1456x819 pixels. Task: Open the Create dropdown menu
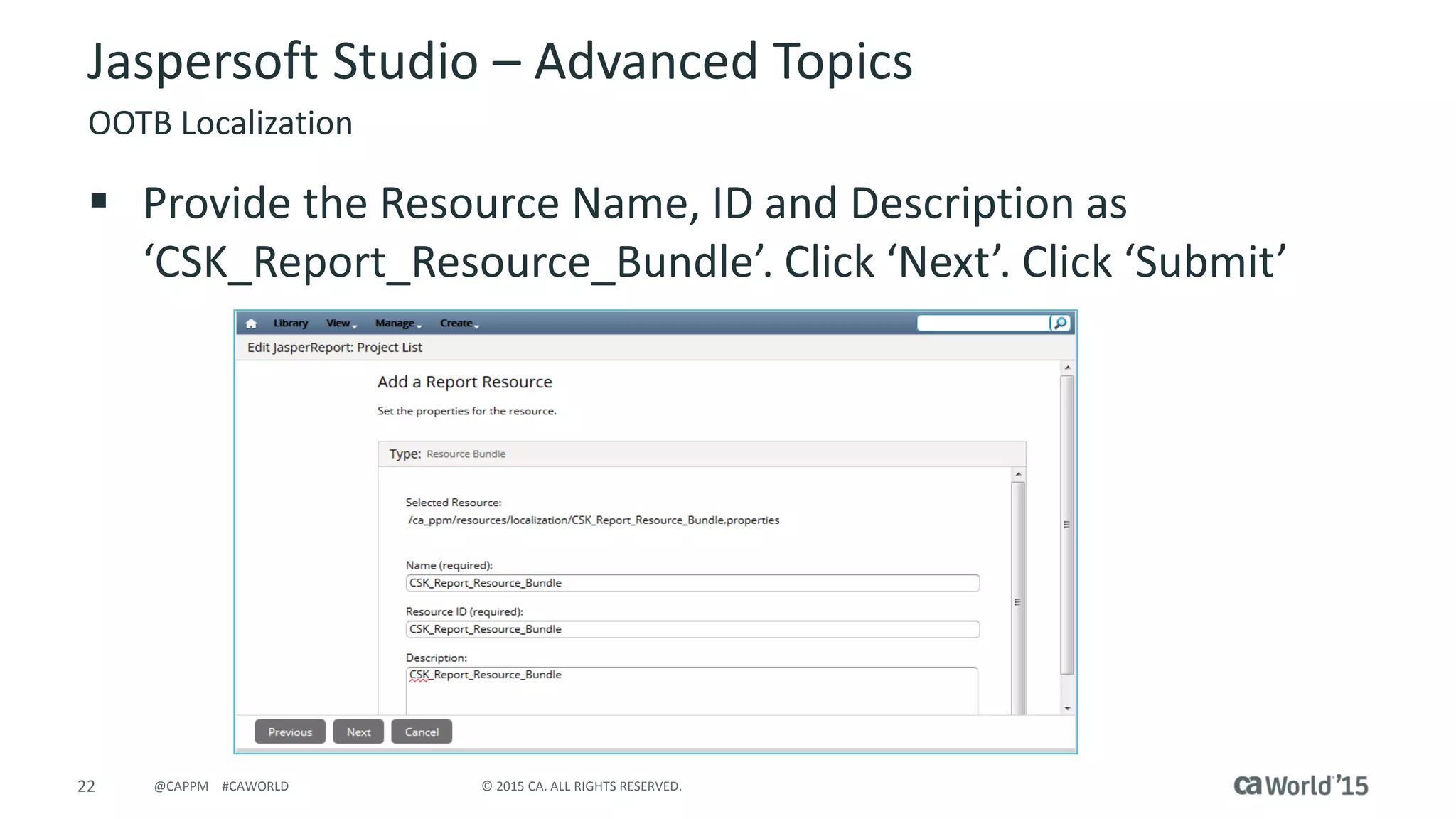tap(459, 323)
